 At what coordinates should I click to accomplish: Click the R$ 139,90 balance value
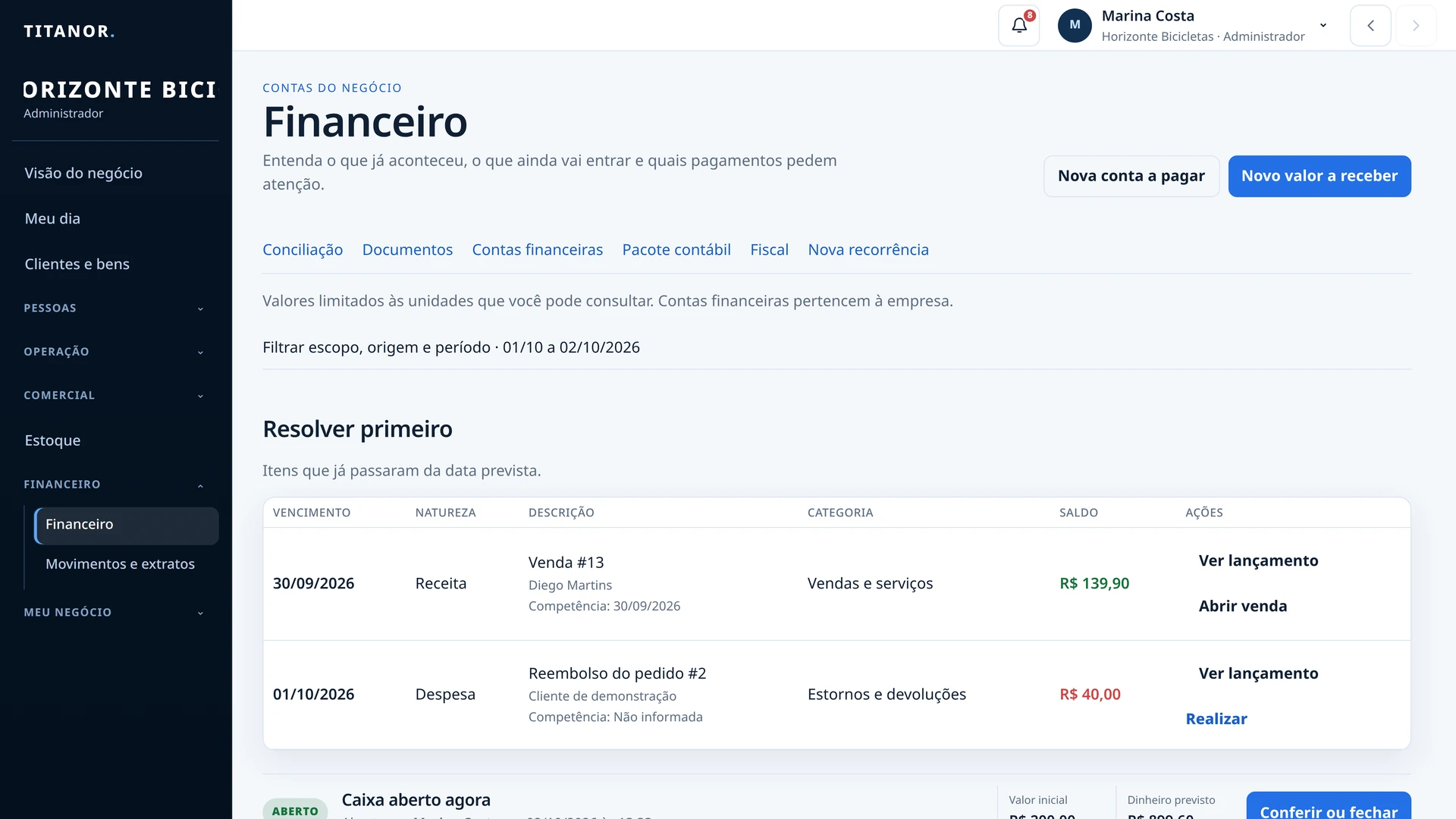click(1094, 583)
